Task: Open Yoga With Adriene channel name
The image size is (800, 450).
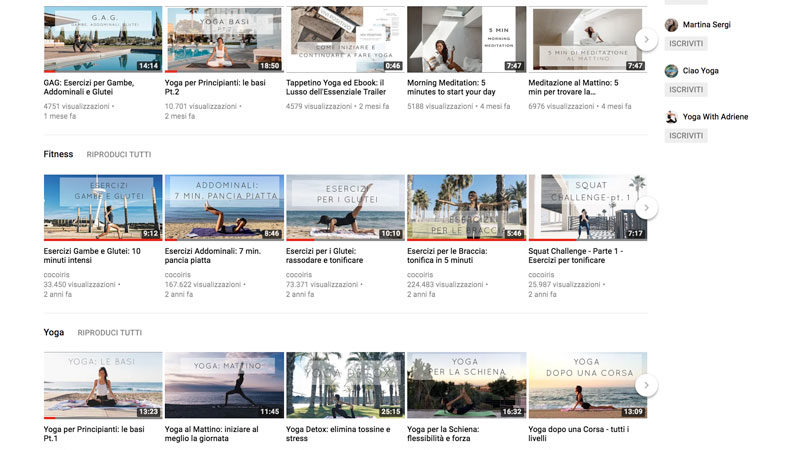Action: pos(715,117)
